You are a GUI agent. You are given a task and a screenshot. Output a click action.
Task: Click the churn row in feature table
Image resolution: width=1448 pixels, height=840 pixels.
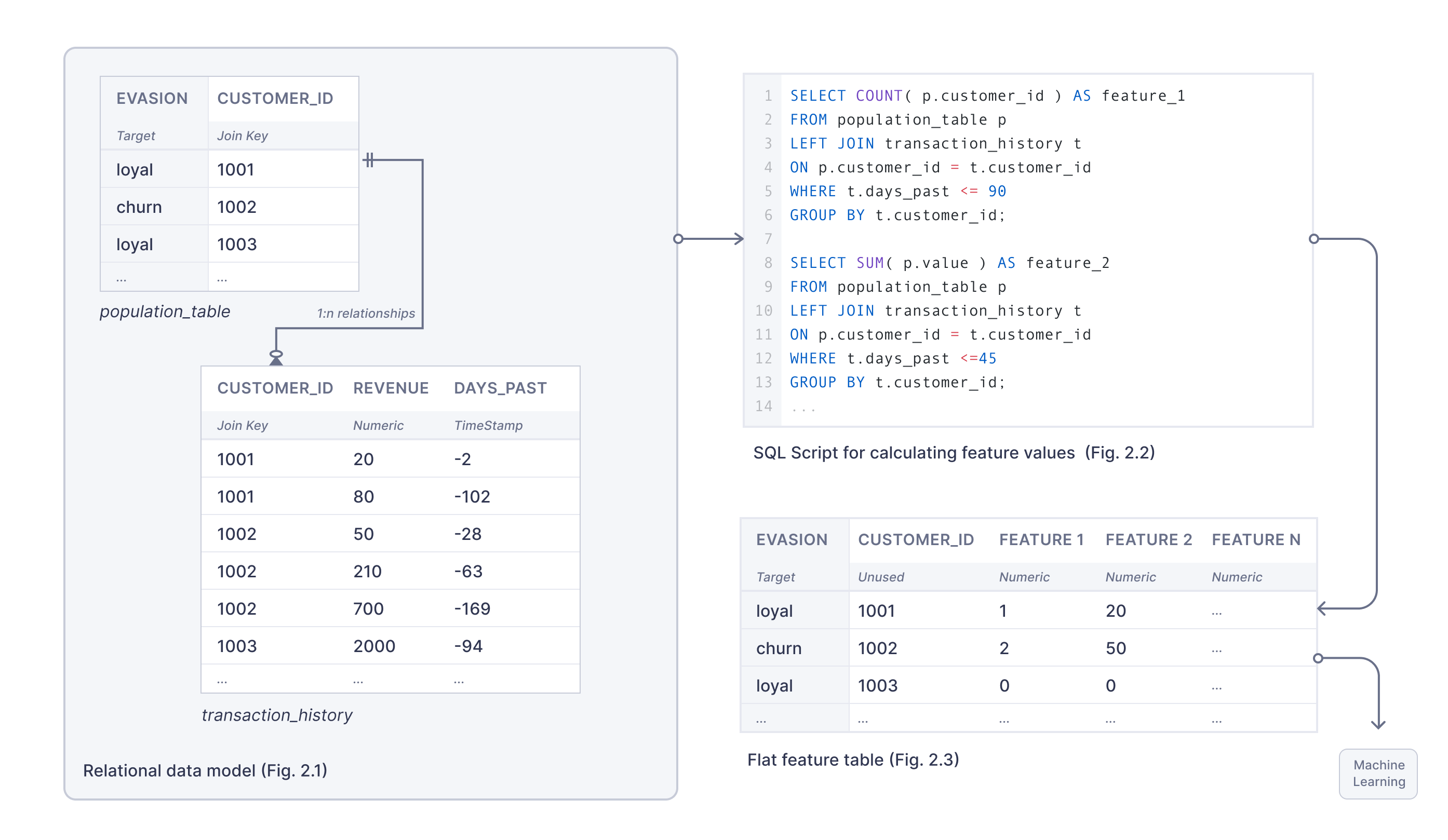pyautogui.click(x=1028, y=648)
